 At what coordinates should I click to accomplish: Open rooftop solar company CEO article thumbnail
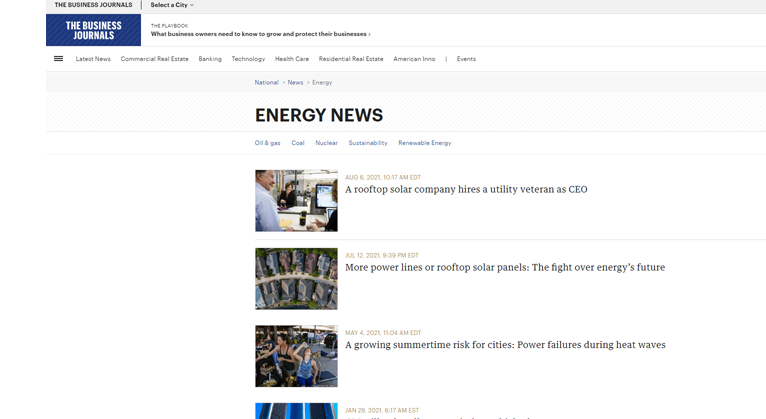tap(296, 201)
